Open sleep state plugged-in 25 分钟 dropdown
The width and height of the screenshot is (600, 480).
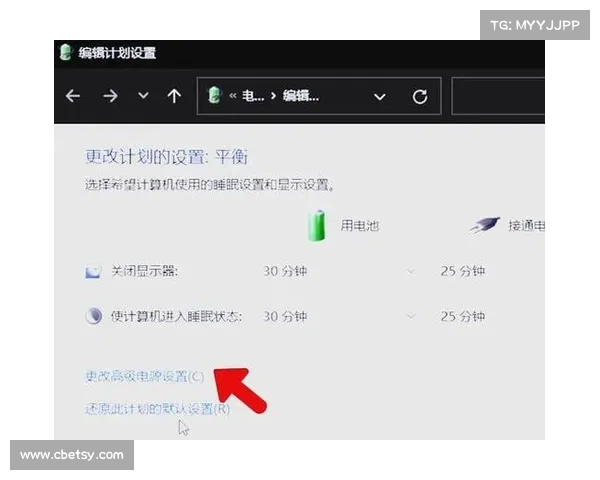(x=463, y=317)
